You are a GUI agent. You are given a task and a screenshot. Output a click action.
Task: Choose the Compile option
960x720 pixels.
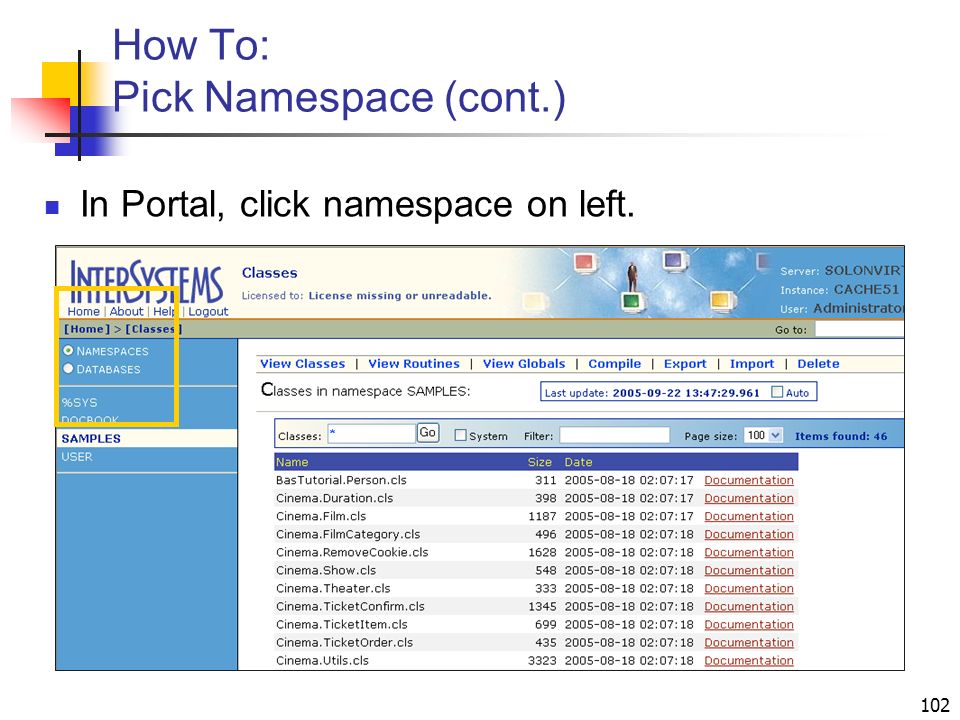pos(615,364)
